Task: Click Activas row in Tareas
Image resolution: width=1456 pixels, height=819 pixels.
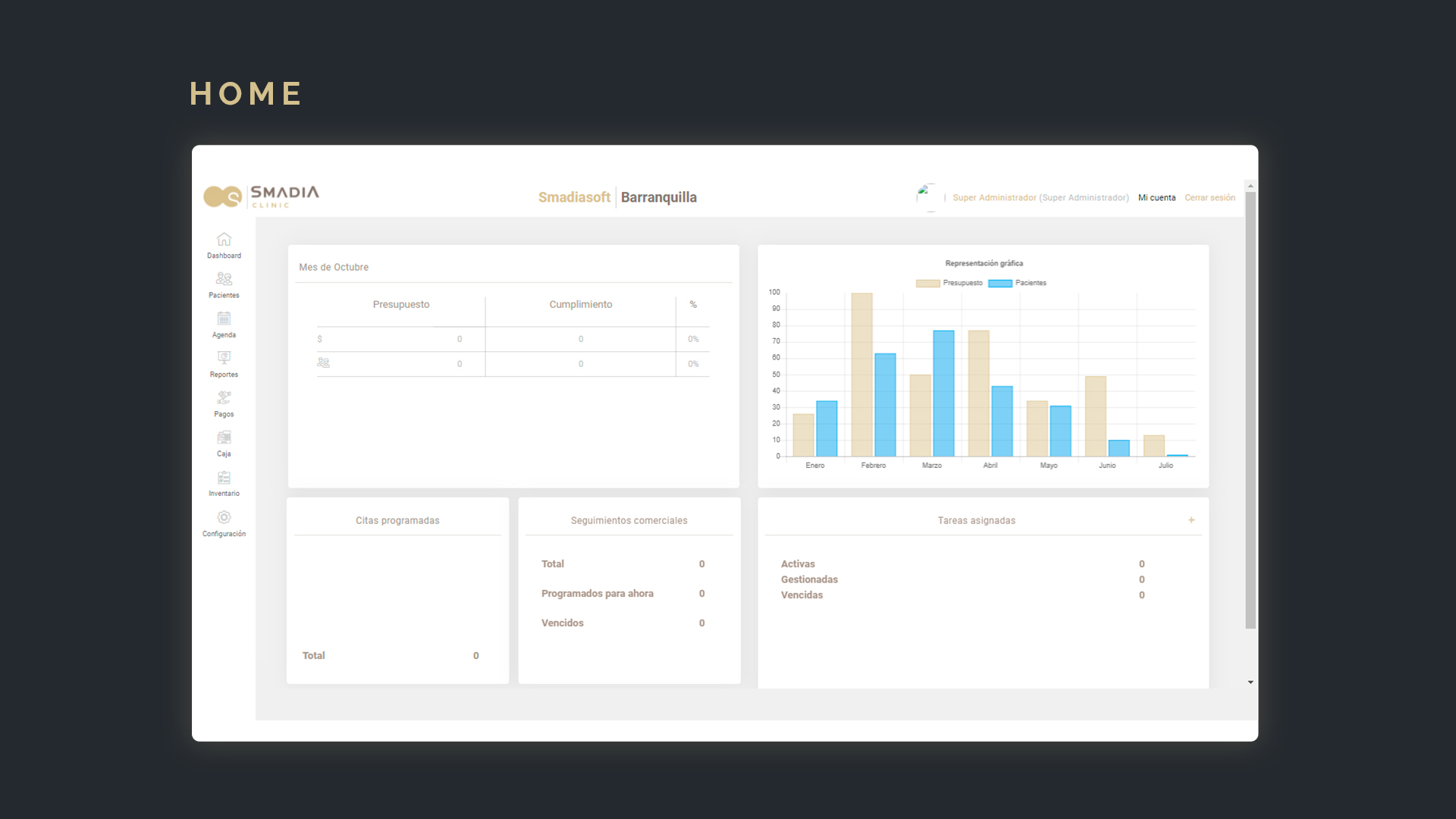Action: (963, 564)
